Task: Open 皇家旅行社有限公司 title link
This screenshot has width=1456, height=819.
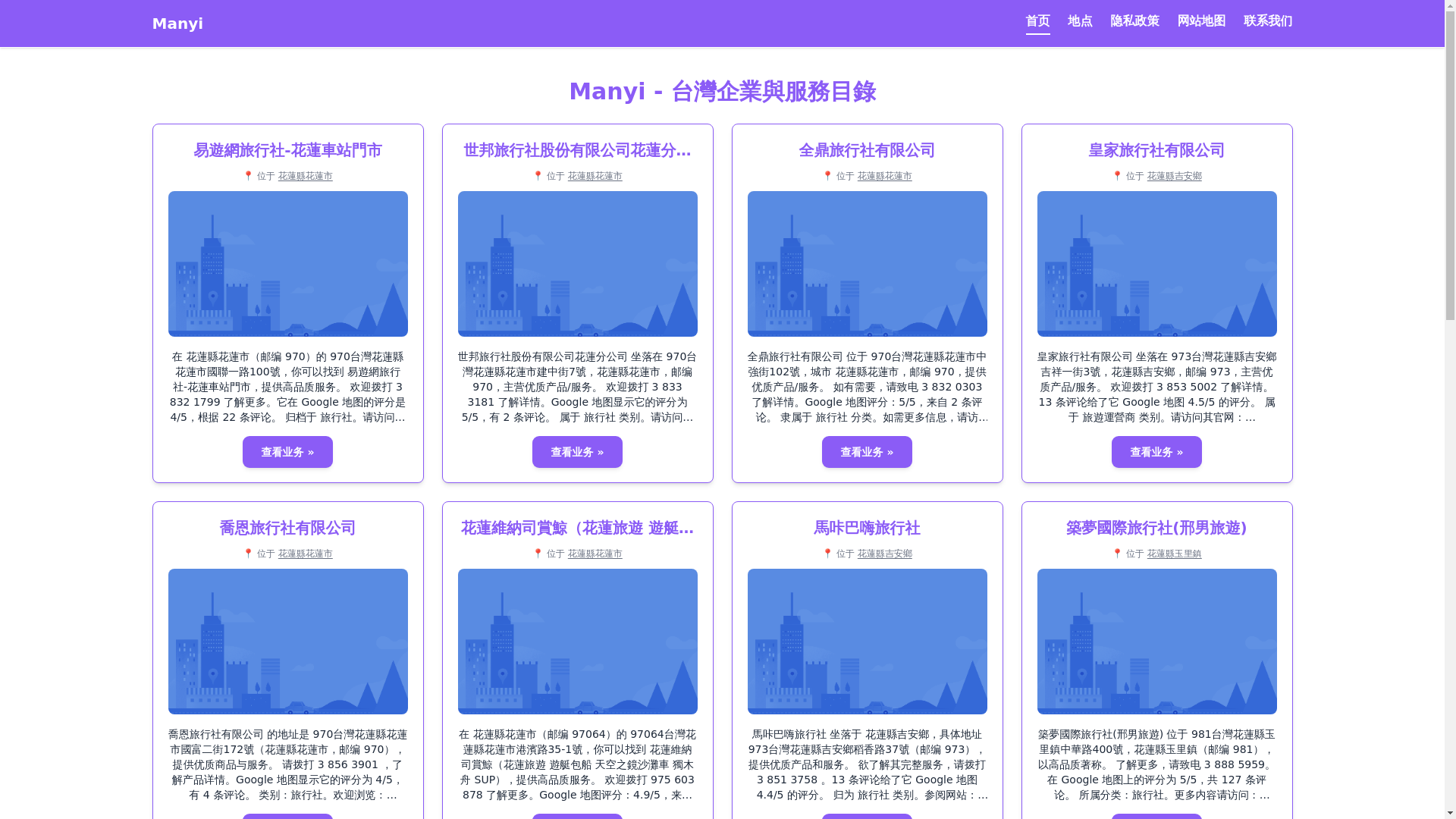Action: (x=1156, y=150)
